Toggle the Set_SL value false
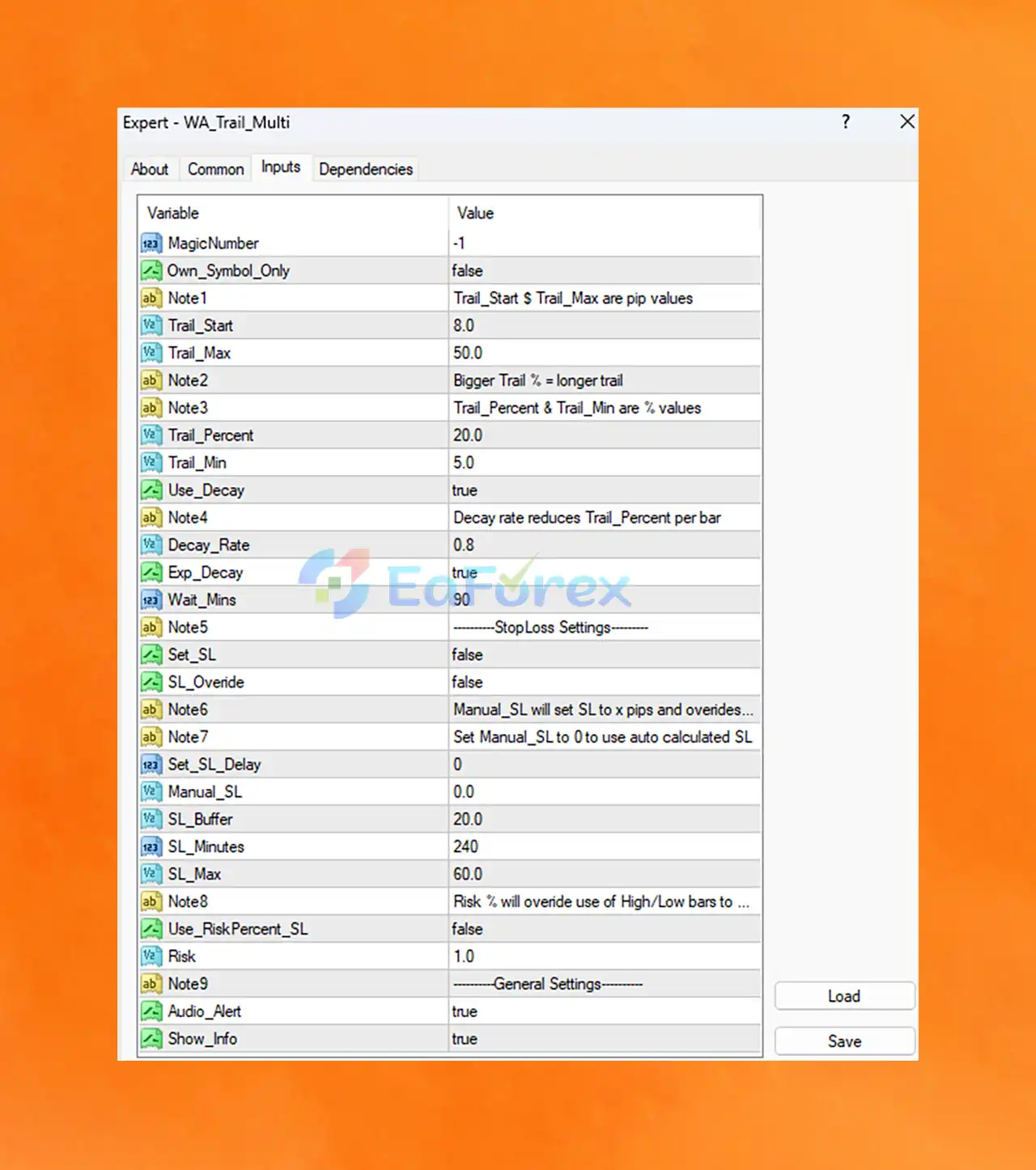 coord(605,655)
